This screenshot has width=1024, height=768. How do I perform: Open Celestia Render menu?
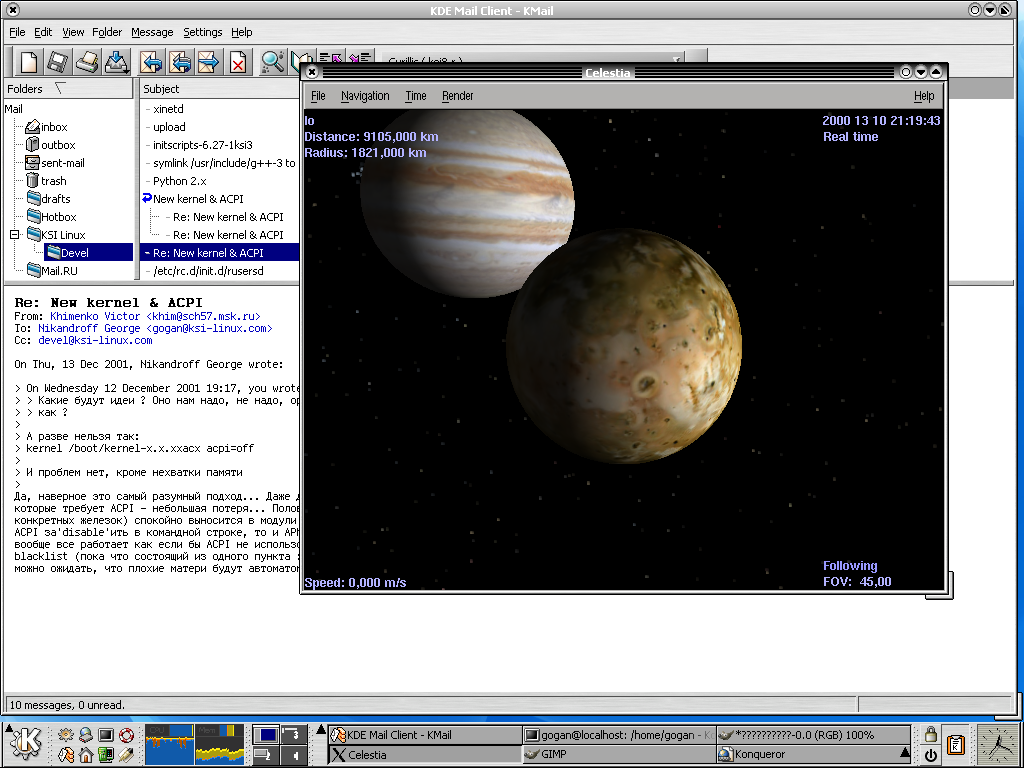click(457, 96)
